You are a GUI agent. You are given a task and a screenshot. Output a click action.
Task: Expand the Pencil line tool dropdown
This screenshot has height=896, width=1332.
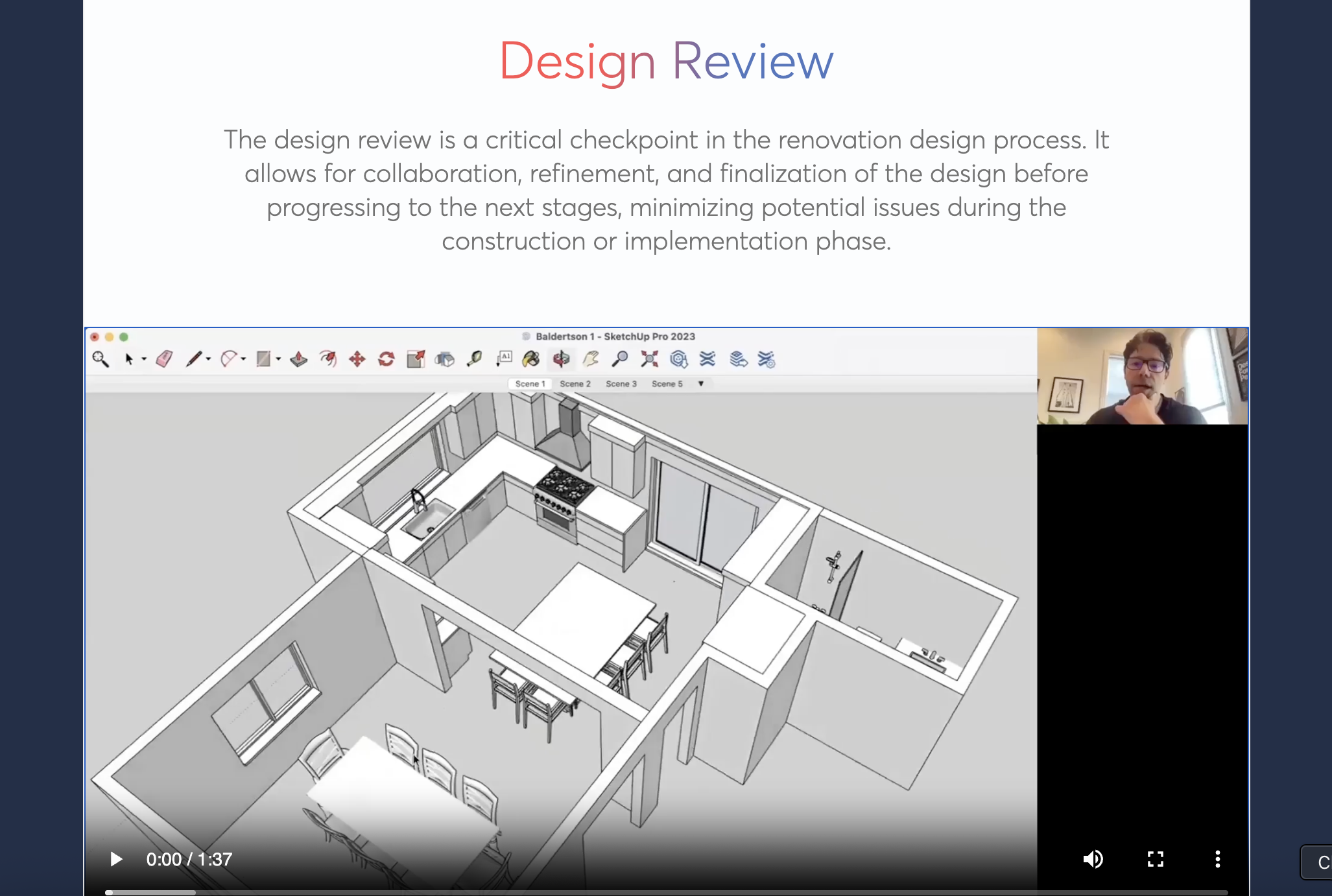209,359
